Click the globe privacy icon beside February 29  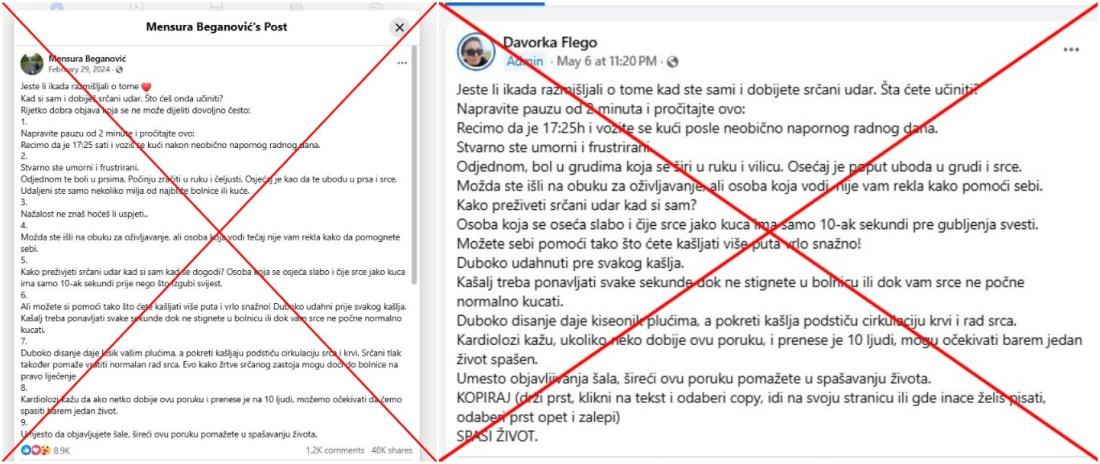pos(119,70)
